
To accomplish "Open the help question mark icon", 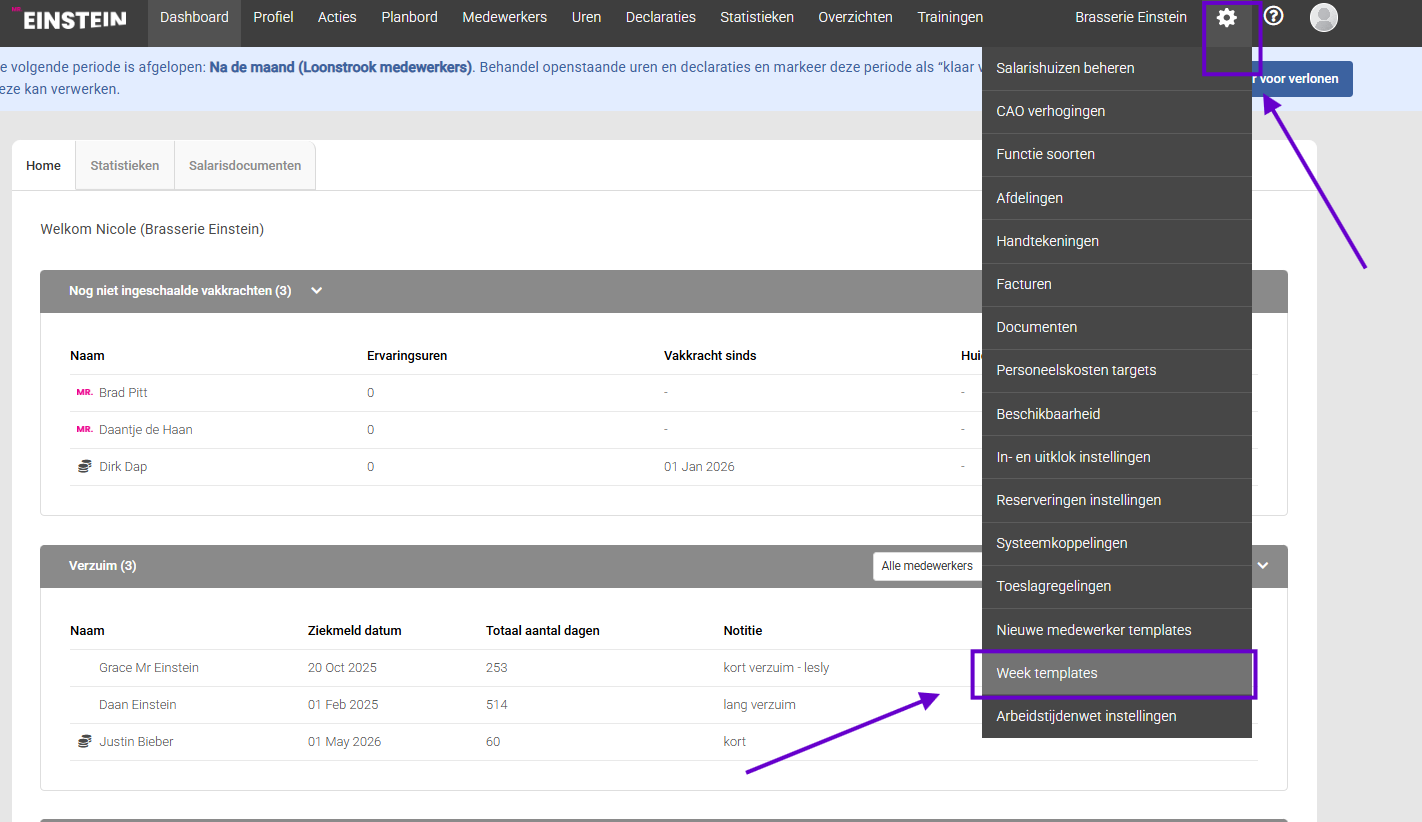I will [1273, 16].
